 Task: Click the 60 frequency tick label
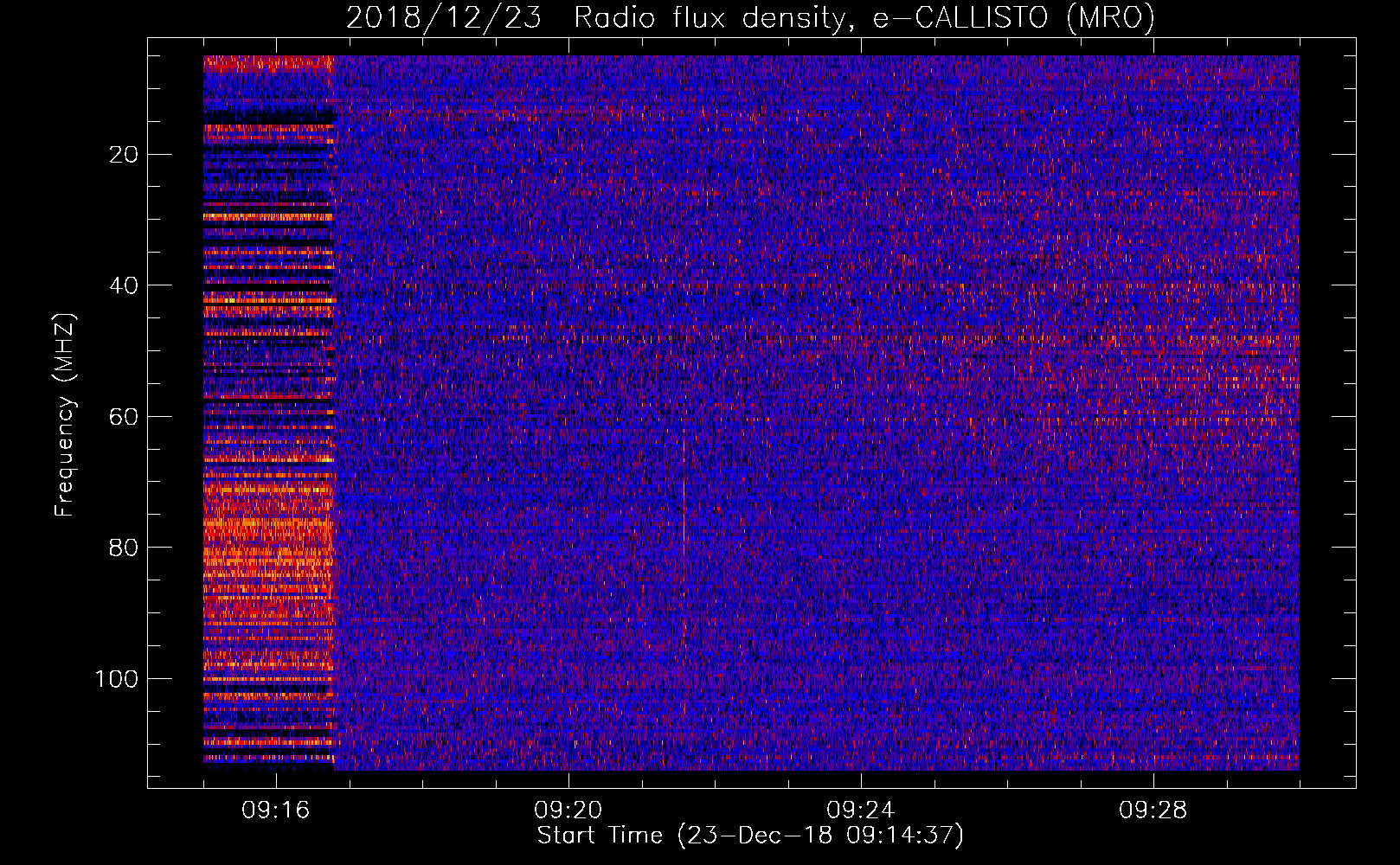125,417
